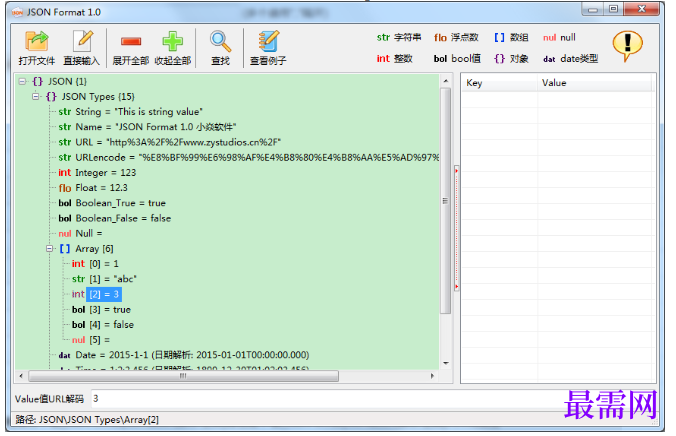Click the blue [] icon of Array
Image resolution: width=676 pixels, height=436 pixels.
[65, 249]
